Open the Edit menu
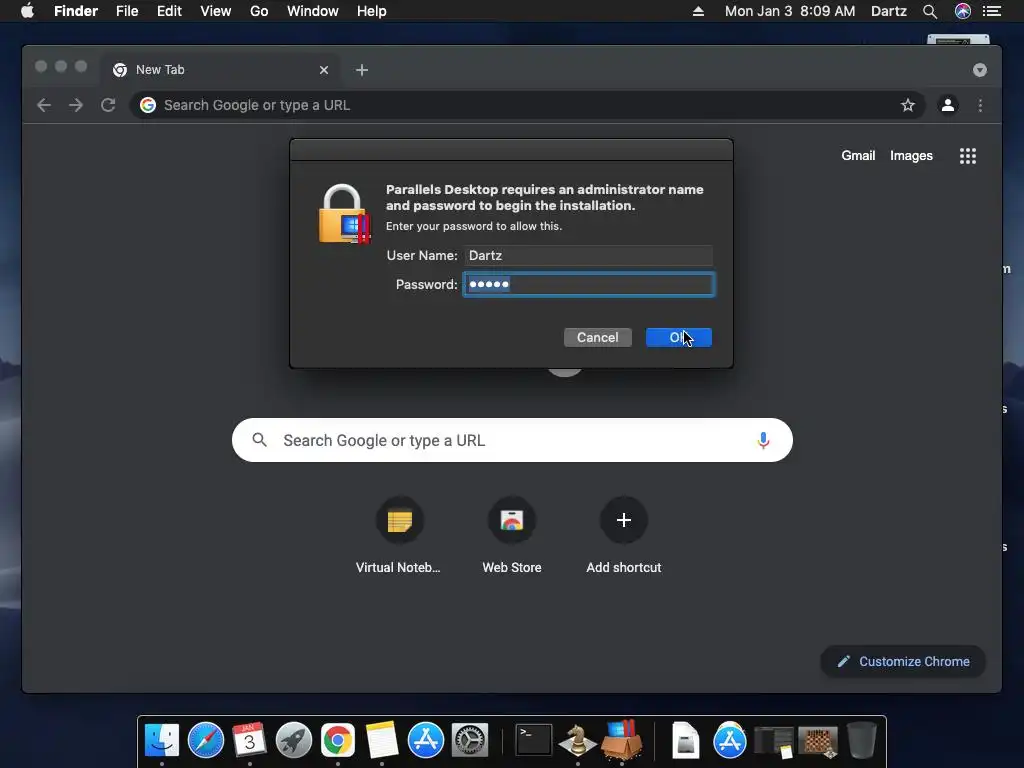The image size is (1024, 768). (169, 11)
